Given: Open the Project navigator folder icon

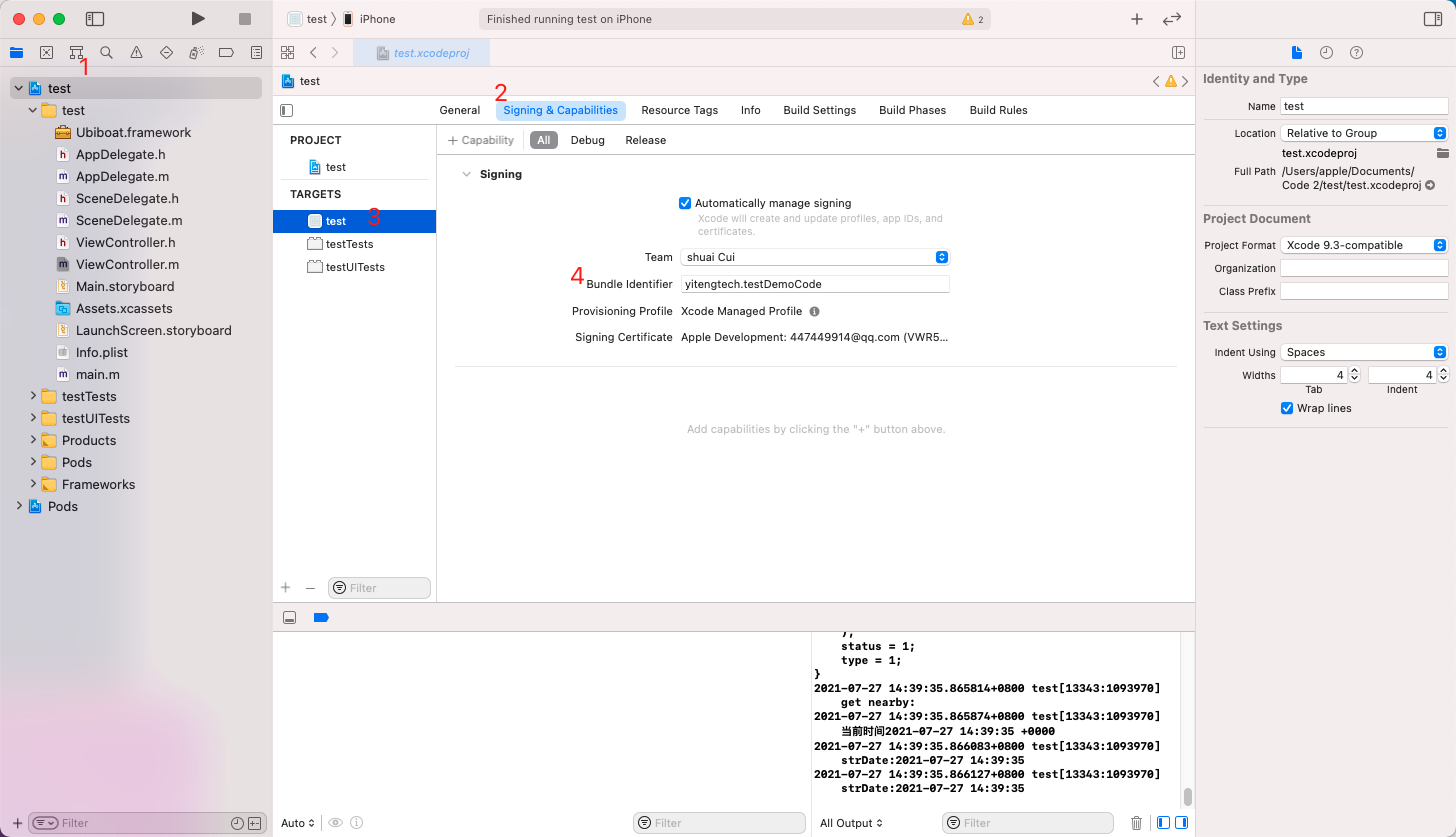Looking at the screenshot, I should tap(16, 53).
